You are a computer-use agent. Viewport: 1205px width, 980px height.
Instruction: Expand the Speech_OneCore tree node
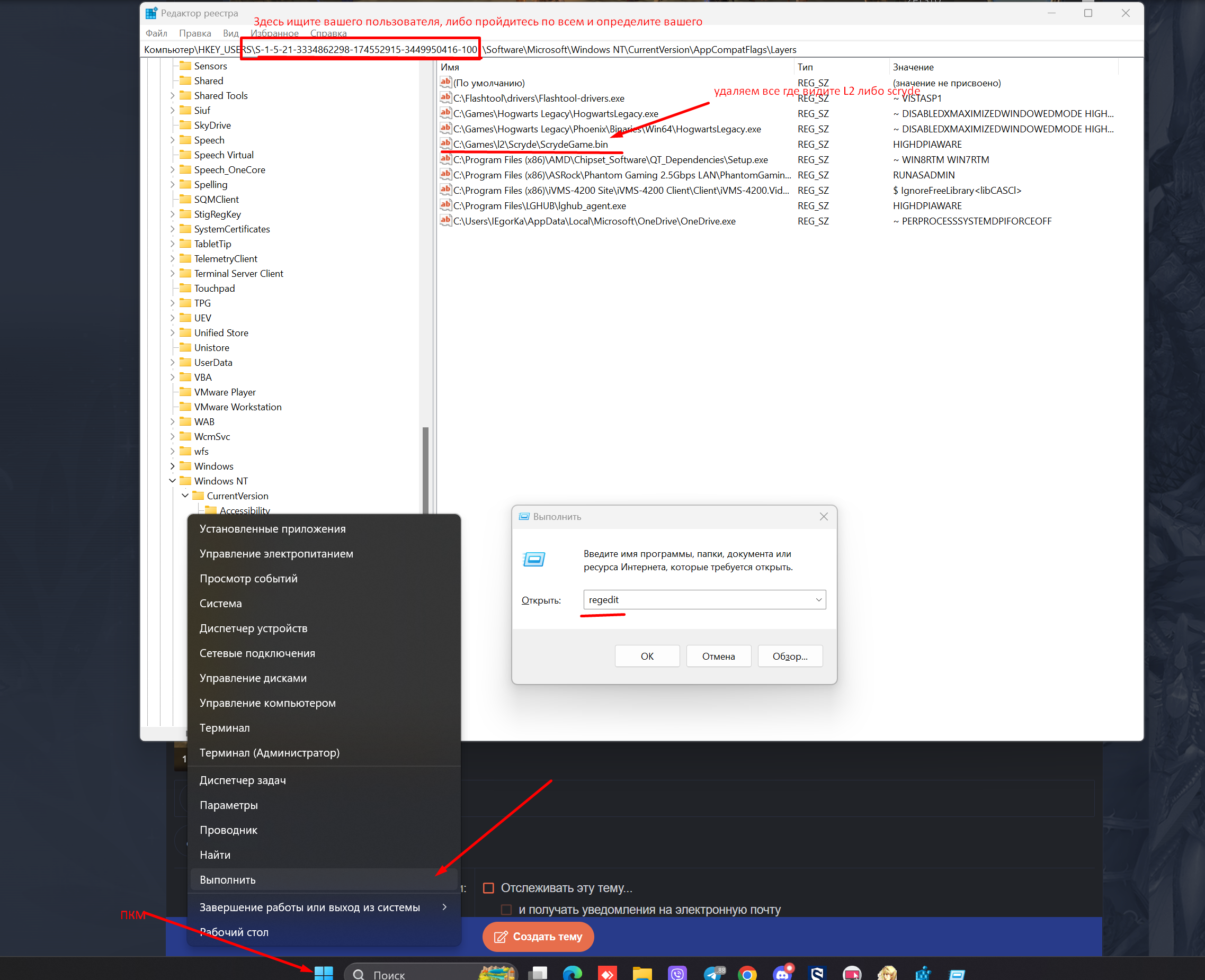click(x=173, y=170)
